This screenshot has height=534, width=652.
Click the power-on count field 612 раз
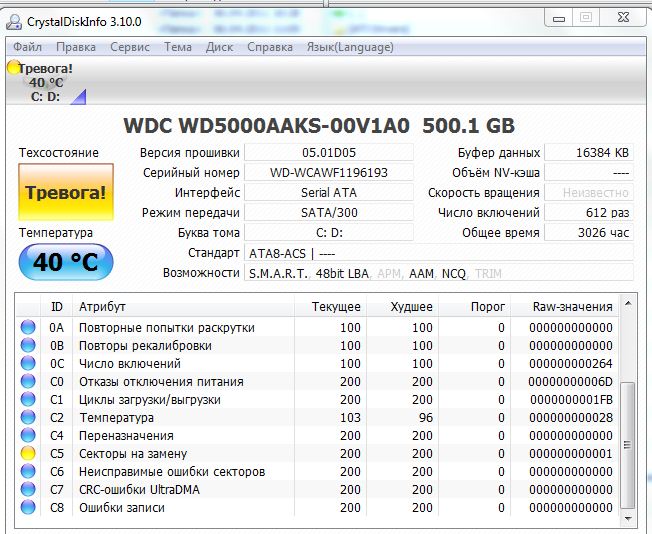click(x=589, y=212)
